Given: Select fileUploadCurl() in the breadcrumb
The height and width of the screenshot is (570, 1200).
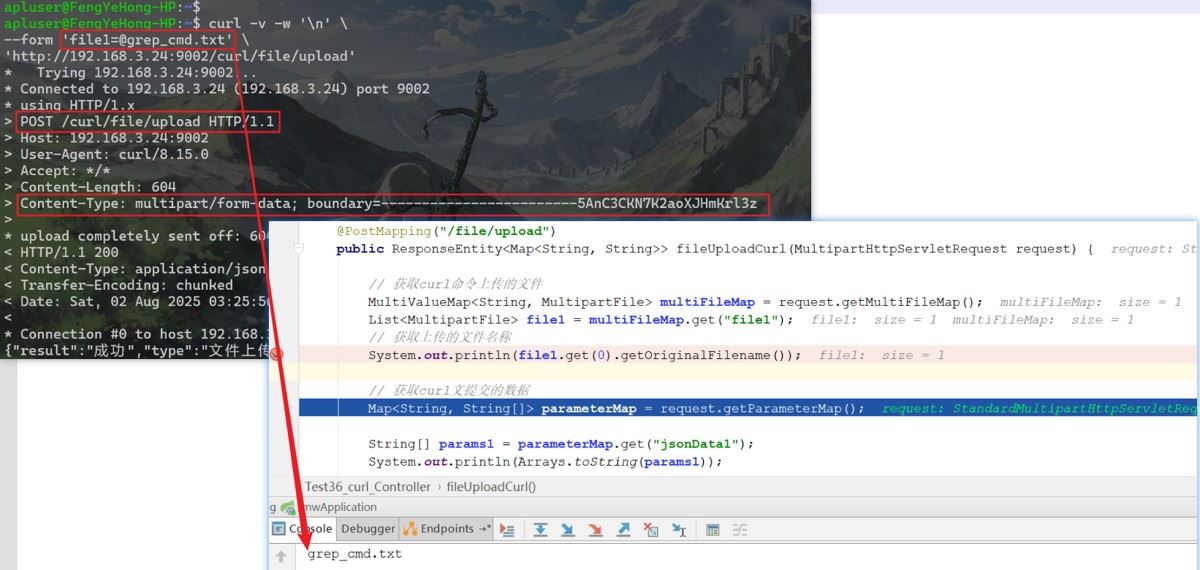Looking at the screenshot, I should tap(491, 487).
